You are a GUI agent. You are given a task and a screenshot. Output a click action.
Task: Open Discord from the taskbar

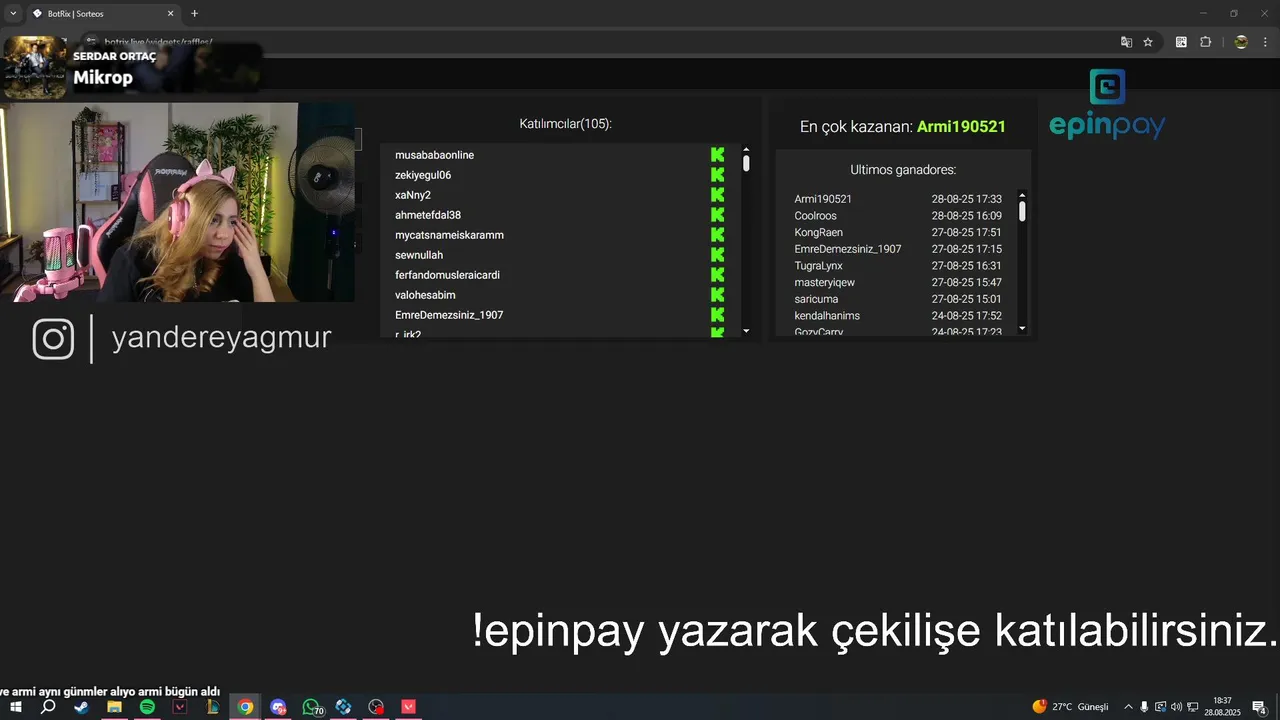click(x=278, y=707)
